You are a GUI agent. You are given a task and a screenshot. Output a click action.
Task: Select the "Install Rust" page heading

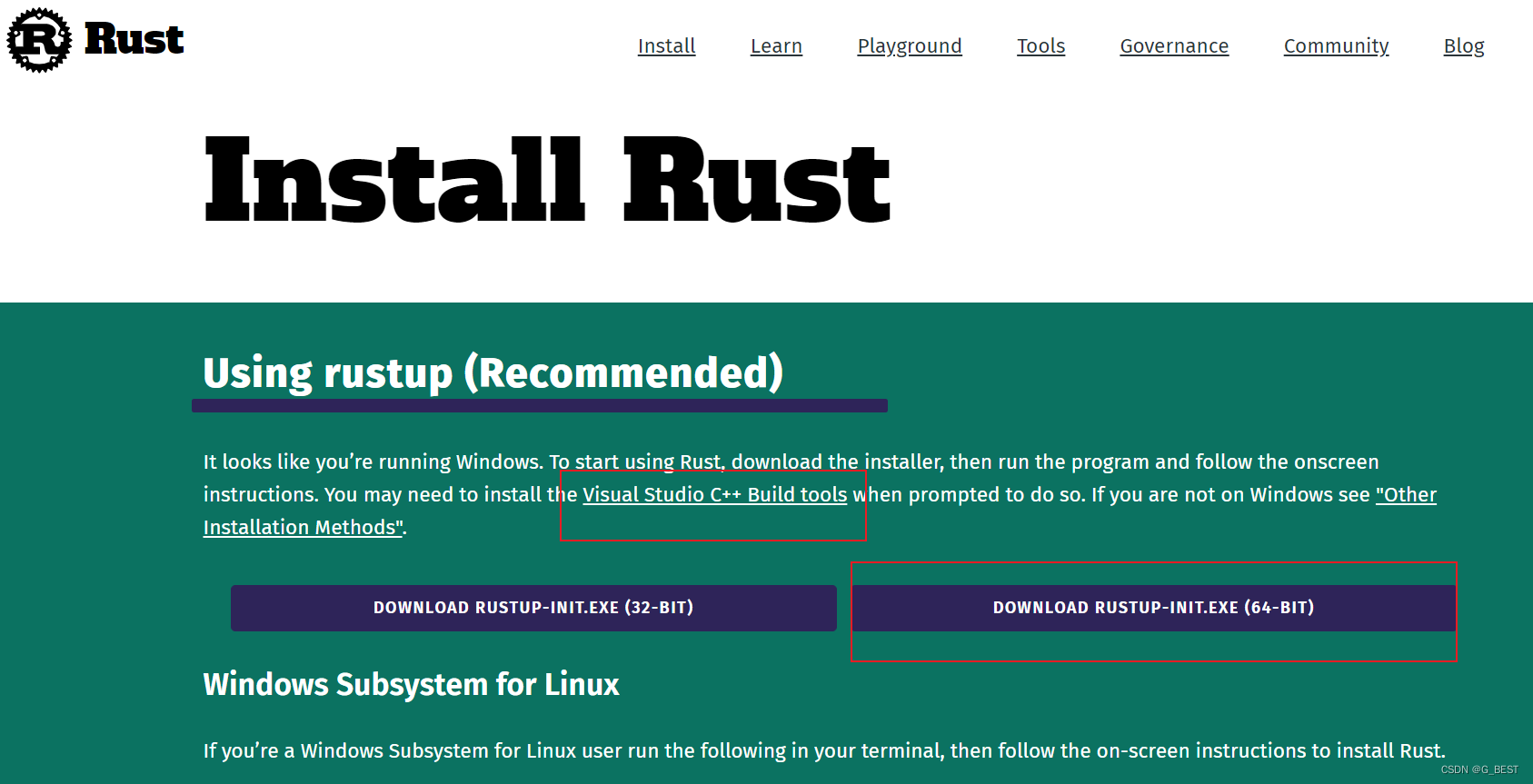point(548,180)
